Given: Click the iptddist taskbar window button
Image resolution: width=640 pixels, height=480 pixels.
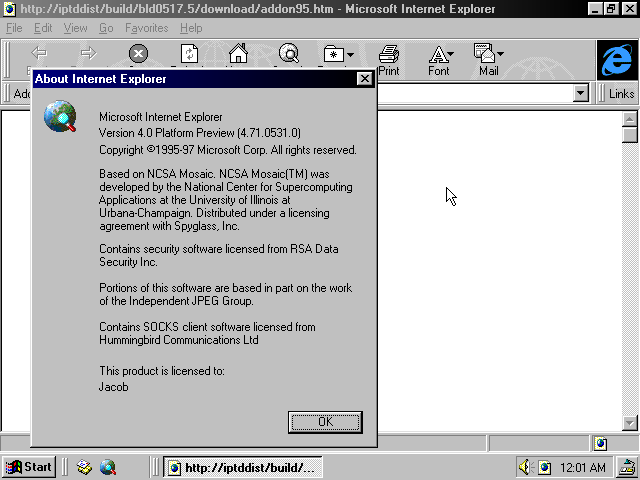Looking at the screenshot, I should [x=242, y=467].
